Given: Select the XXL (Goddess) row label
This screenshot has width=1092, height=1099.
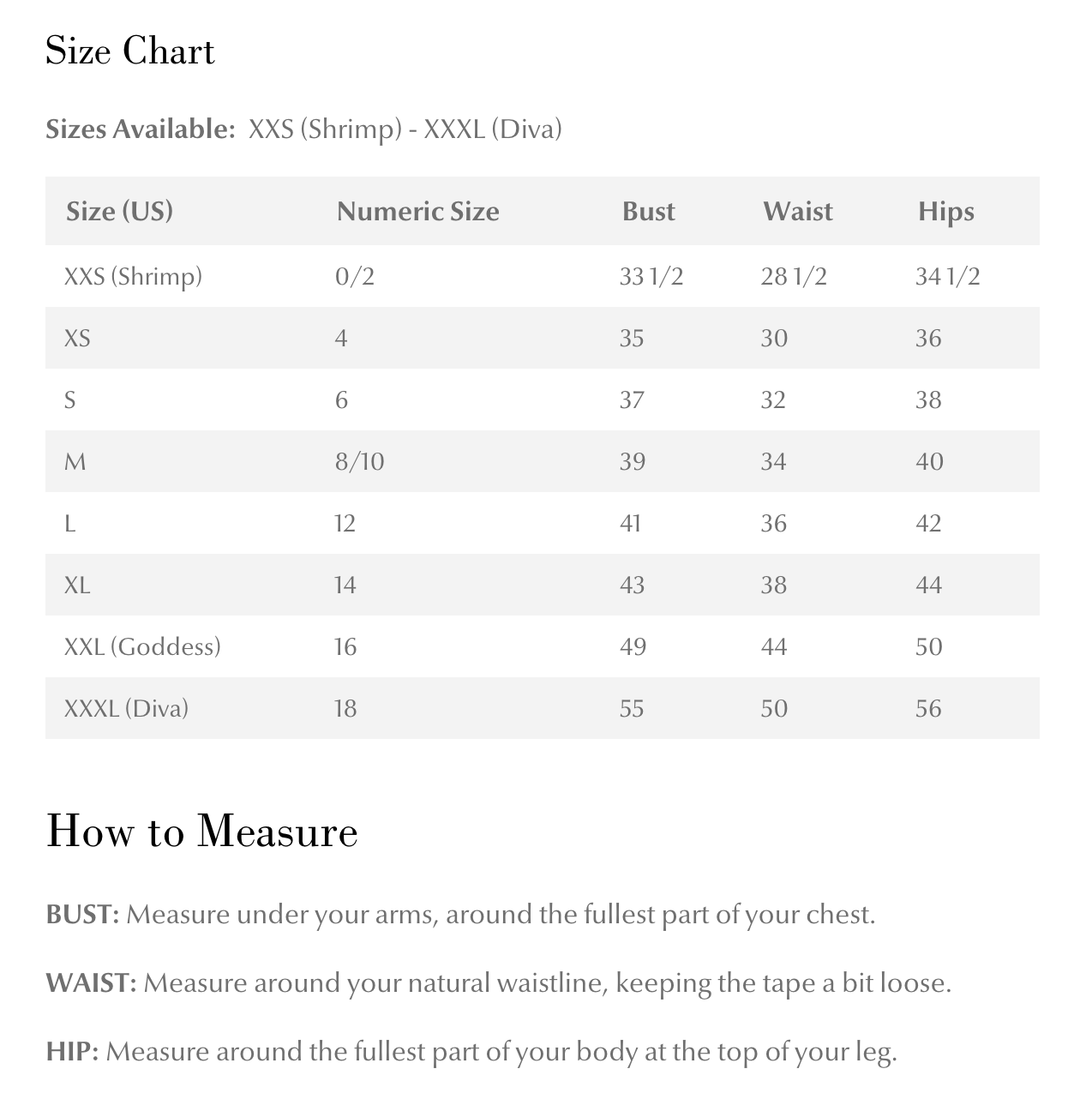Looking at the screenshot, I should [142, 646].
